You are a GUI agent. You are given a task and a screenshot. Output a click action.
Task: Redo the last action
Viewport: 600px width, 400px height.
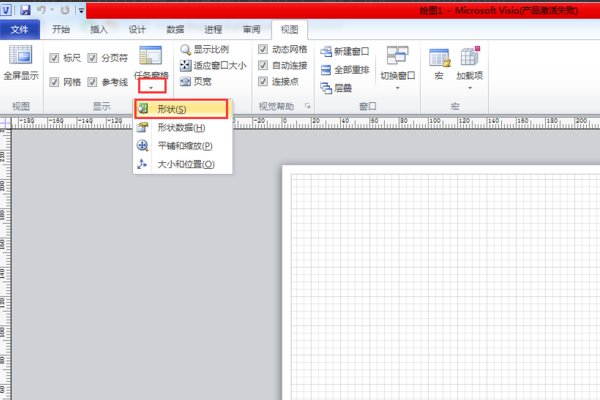tap(65, 10)
